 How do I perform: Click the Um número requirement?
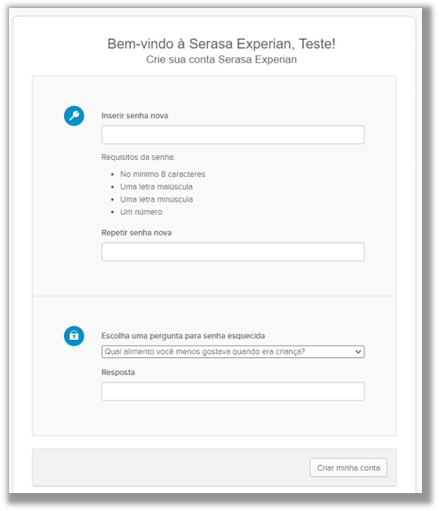click(141, 212)
